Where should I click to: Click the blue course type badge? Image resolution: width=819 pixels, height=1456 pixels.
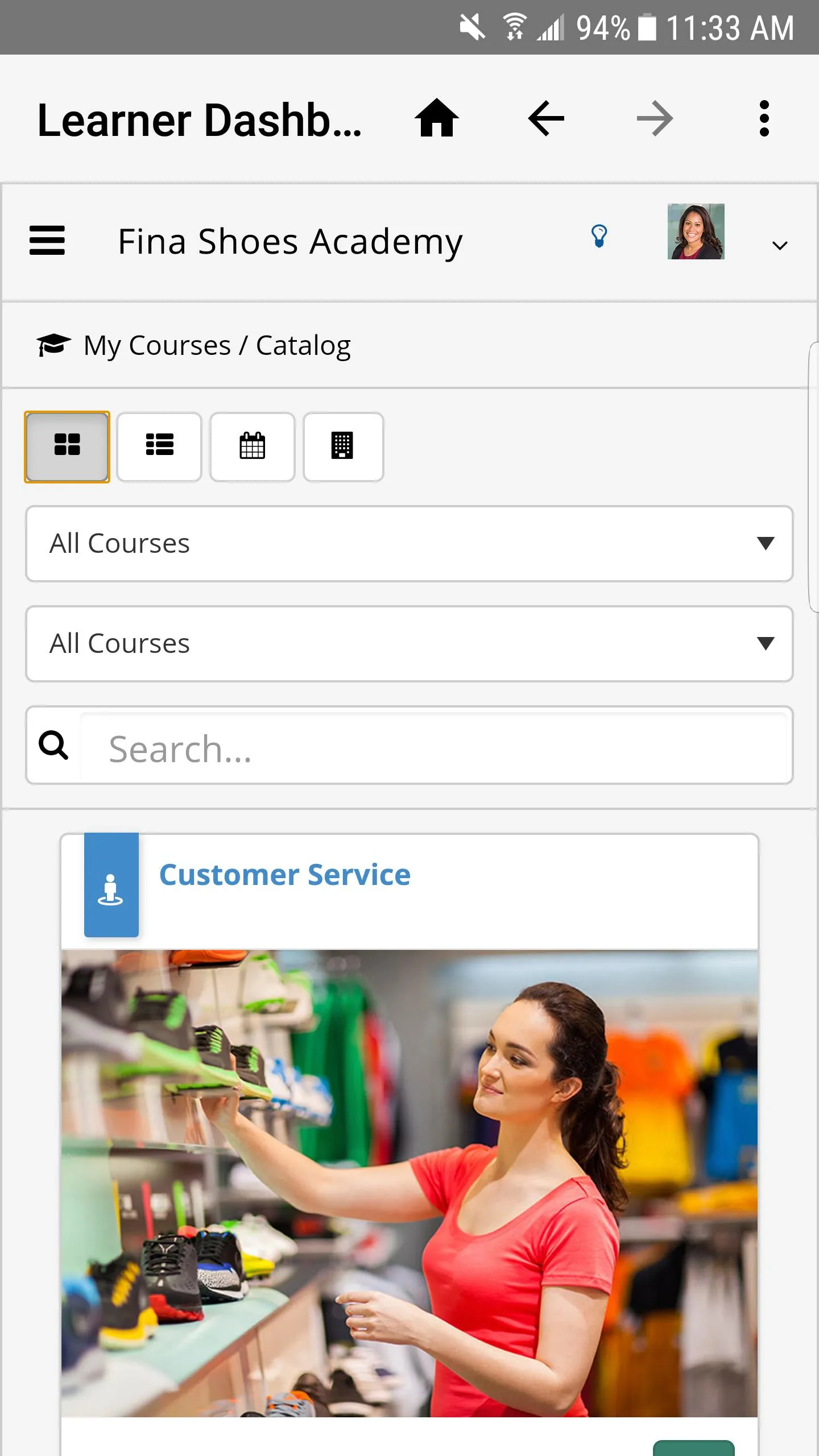click(111, 885)
